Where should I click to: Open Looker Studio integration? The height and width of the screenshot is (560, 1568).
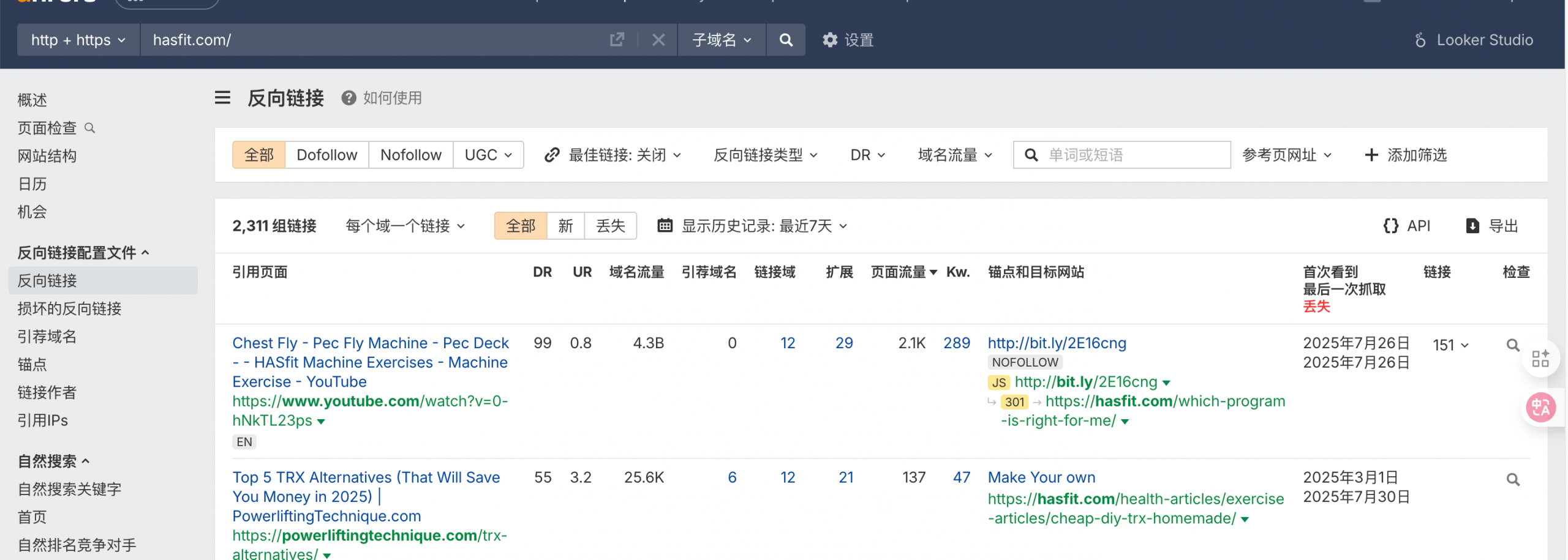point(1474,40)
